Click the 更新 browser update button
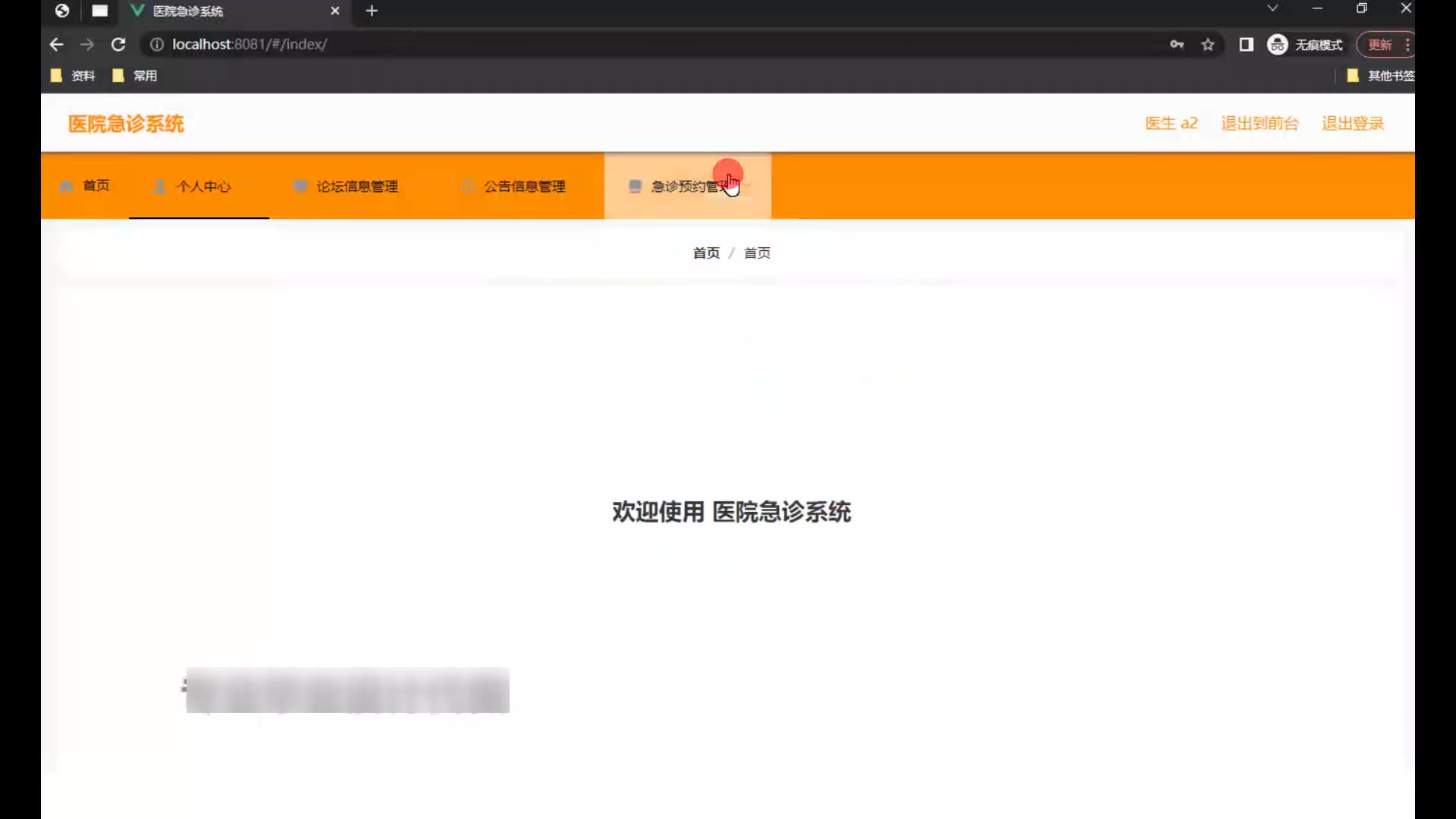This screenshot has width=1456, height=819. coord(1379,45)
